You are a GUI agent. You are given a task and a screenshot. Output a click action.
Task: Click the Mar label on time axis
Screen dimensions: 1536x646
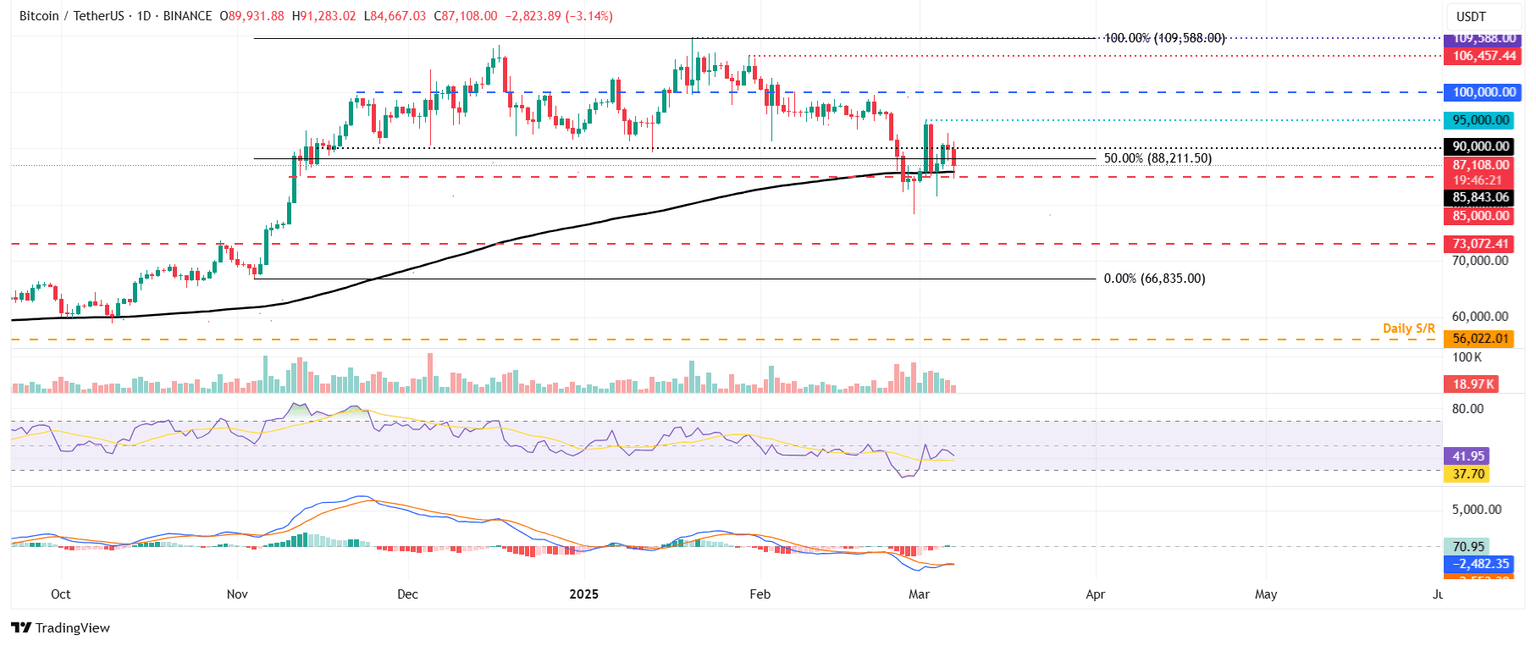click(918, 593)
